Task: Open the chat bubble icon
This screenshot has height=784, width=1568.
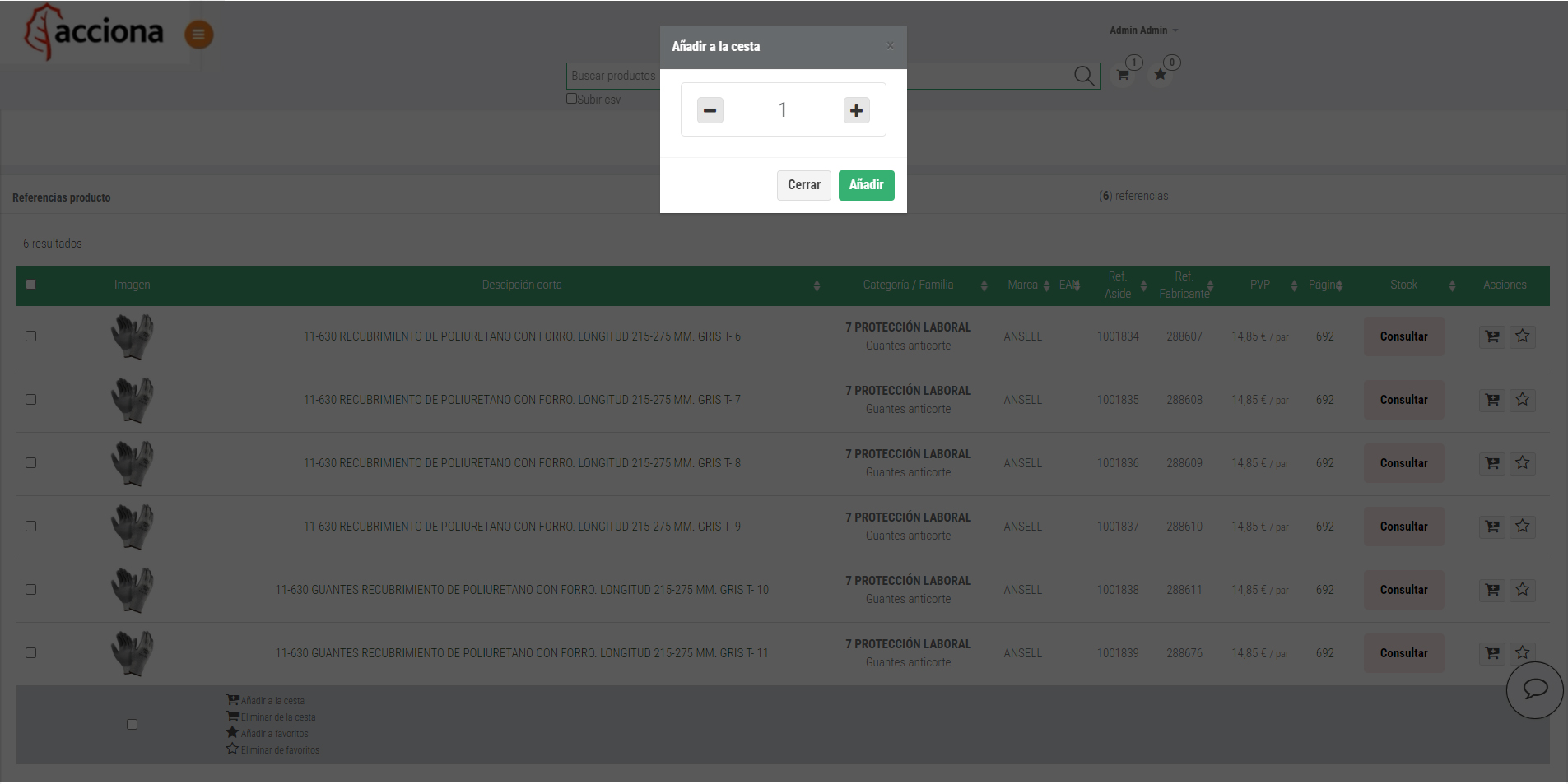Action: [1534, 689]
